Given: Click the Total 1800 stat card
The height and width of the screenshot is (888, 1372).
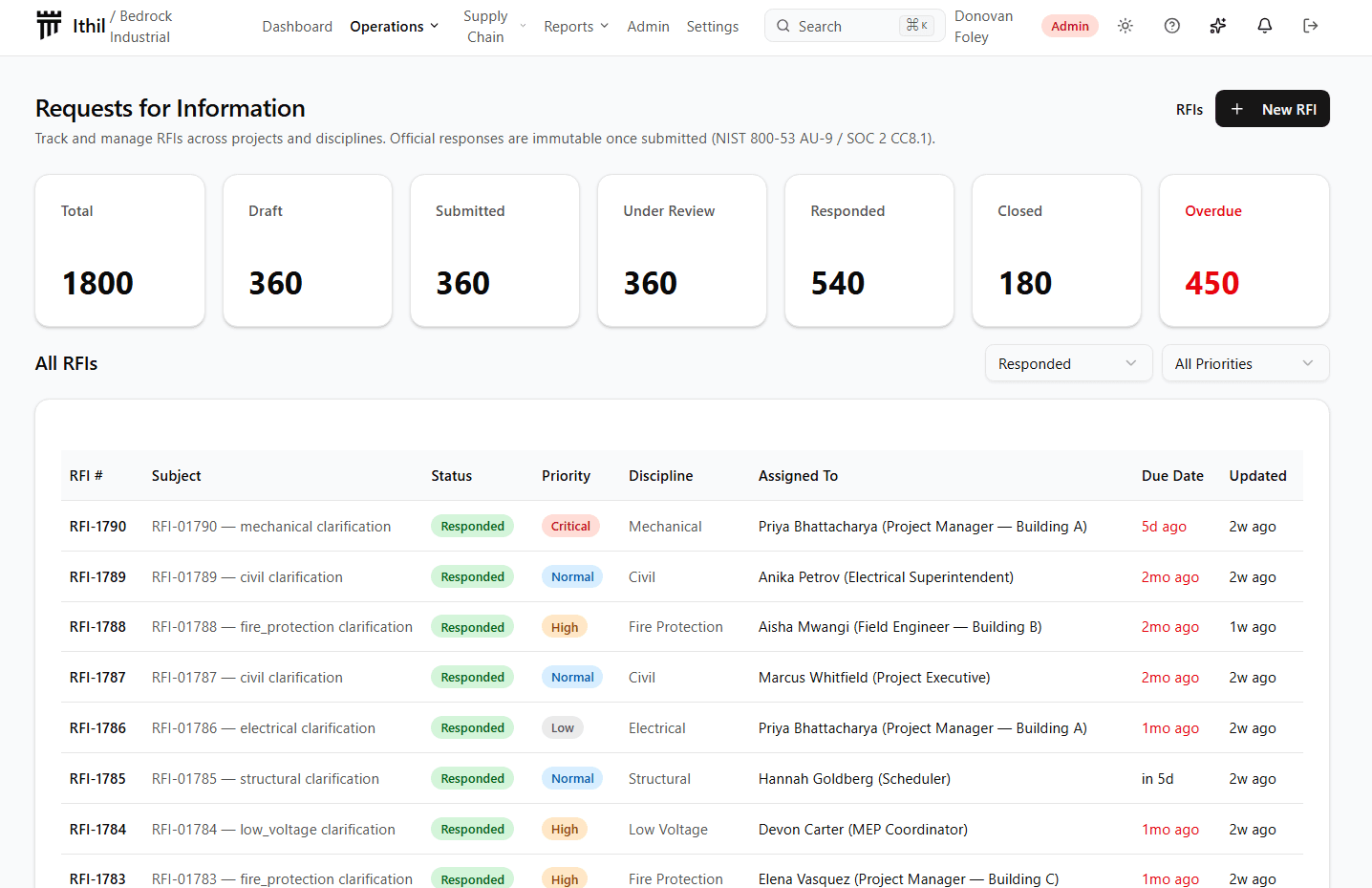Looking at the screenshot, I should [120, 250].
